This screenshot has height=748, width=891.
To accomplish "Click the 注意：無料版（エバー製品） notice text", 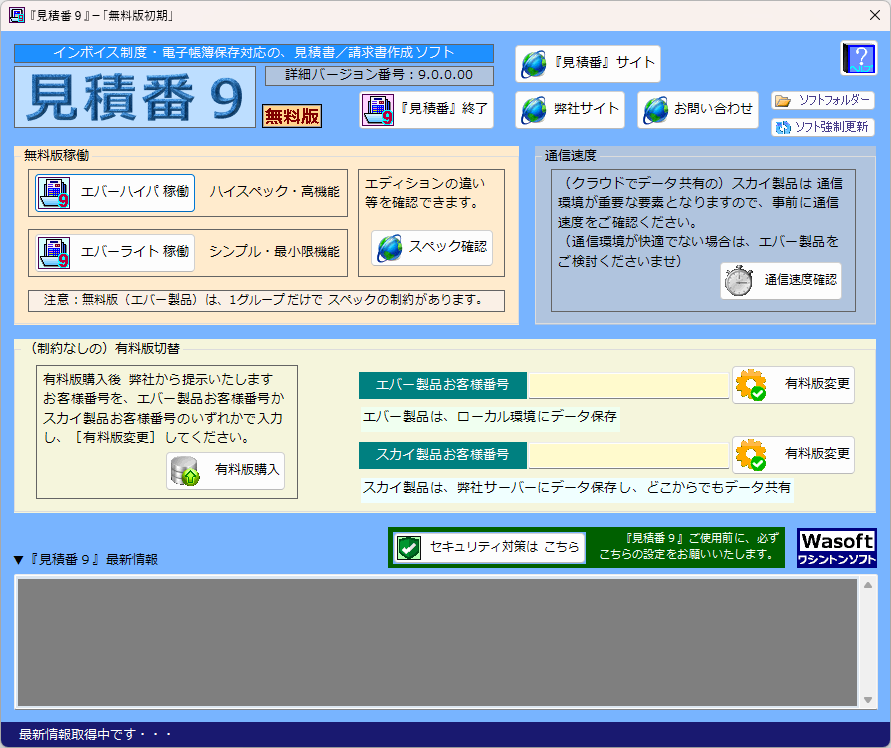I will 266,301.
